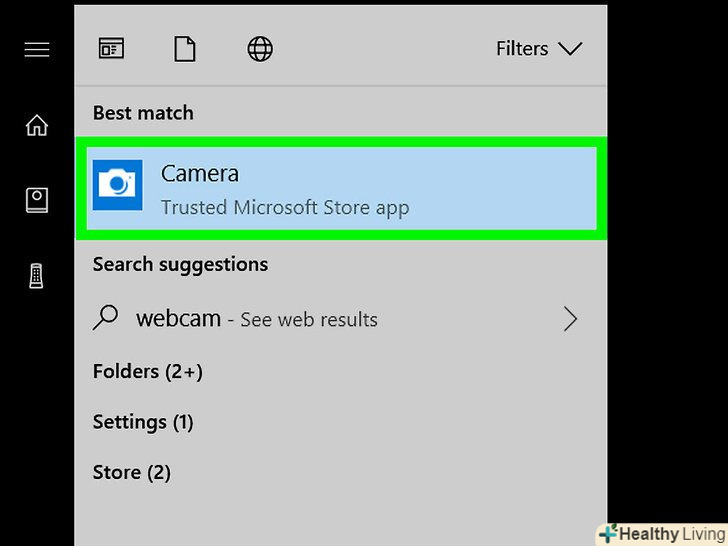This screenshot has height=546, width=728.
Task: Show Settings (1) results
Action: pyautogui.click(x=143, y=422)
